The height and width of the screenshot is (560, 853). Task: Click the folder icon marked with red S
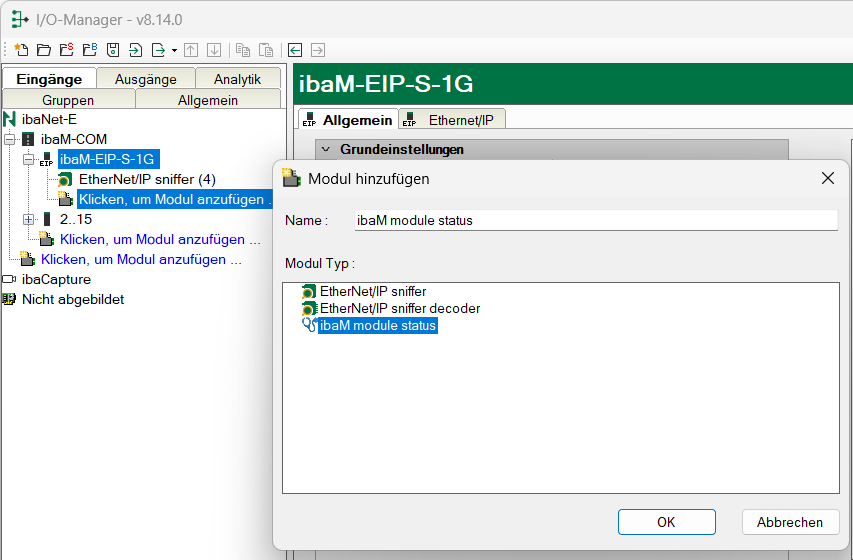[67, 50]
